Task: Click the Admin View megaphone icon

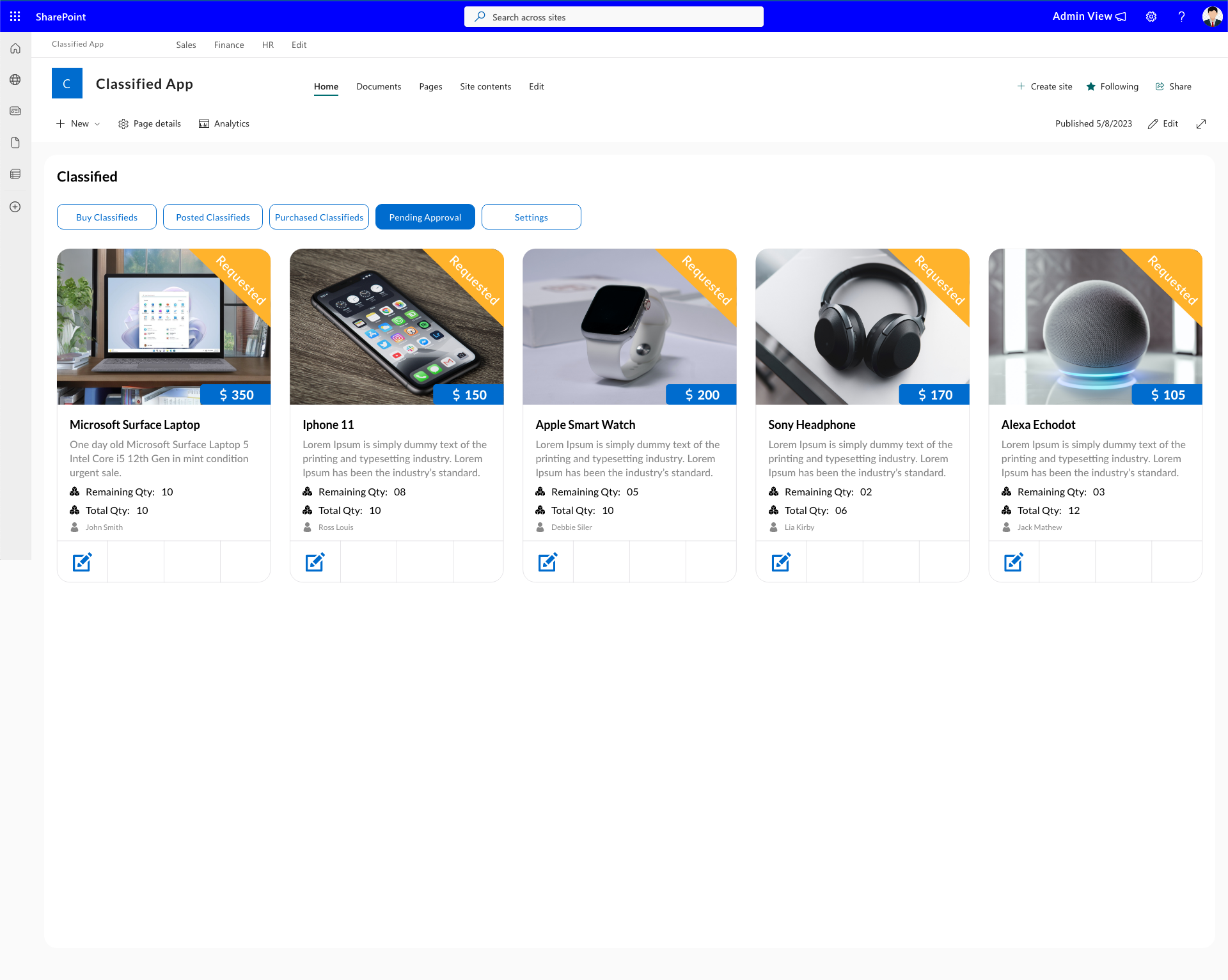Action: [x=1121, y=17]
